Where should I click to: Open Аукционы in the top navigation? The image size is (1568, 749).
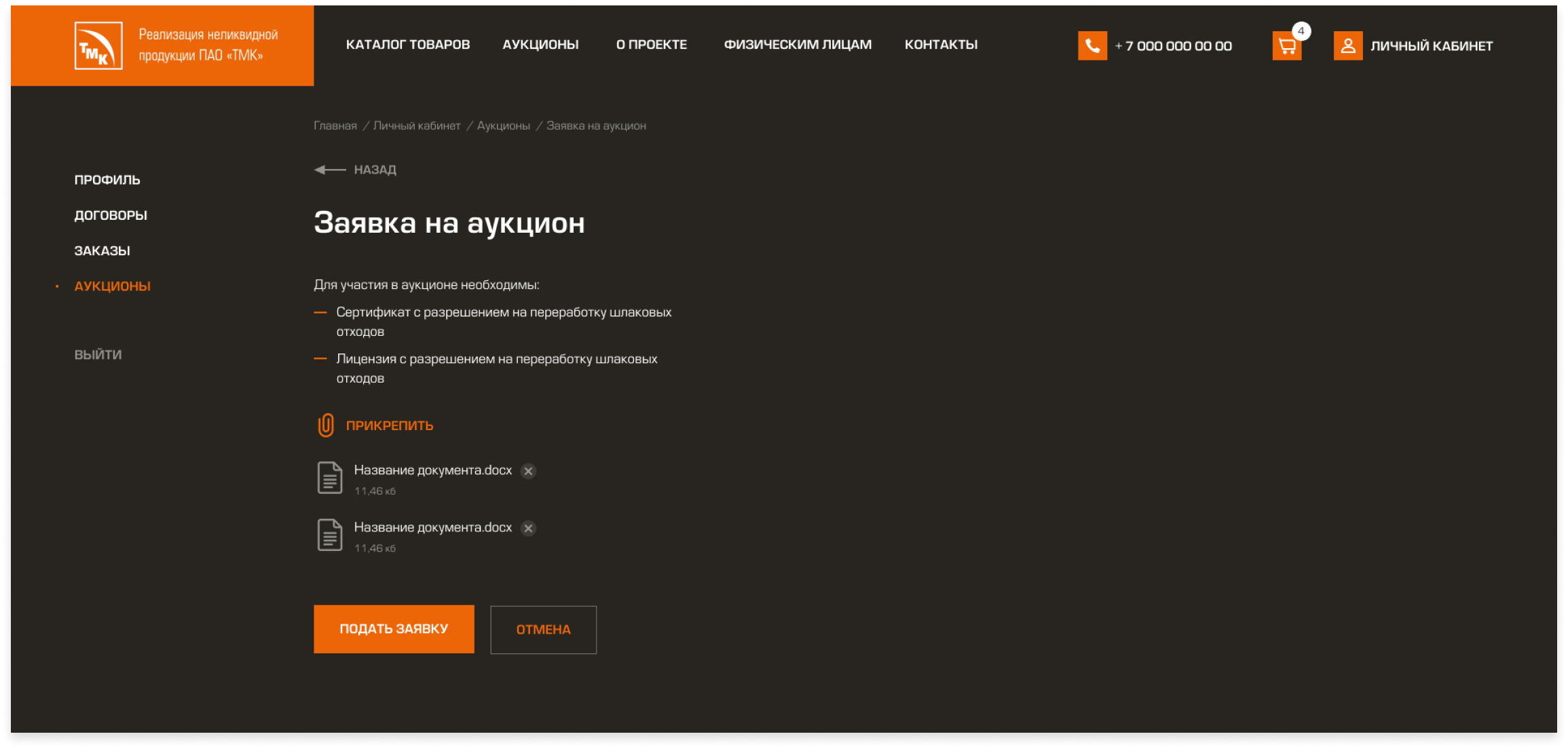pos(540,45)
